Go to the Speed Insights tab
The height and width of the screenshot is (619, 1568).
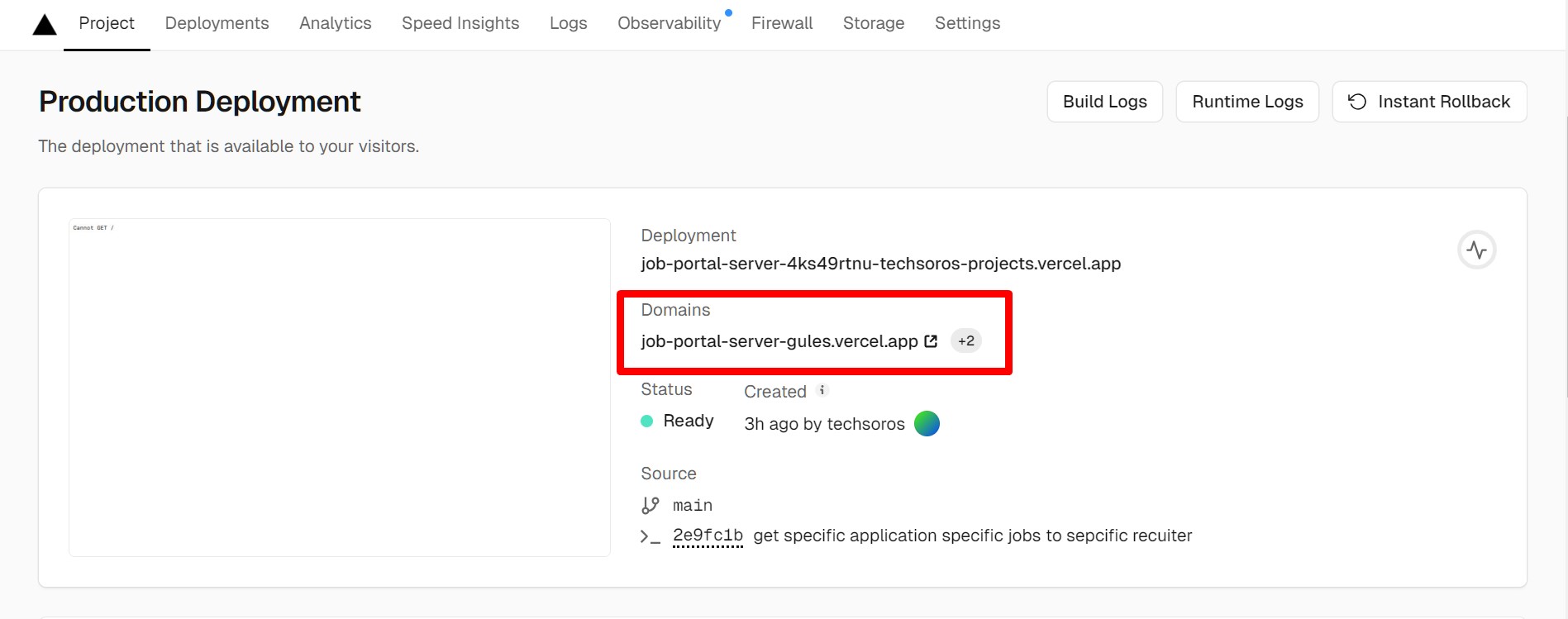coord(460,23)
